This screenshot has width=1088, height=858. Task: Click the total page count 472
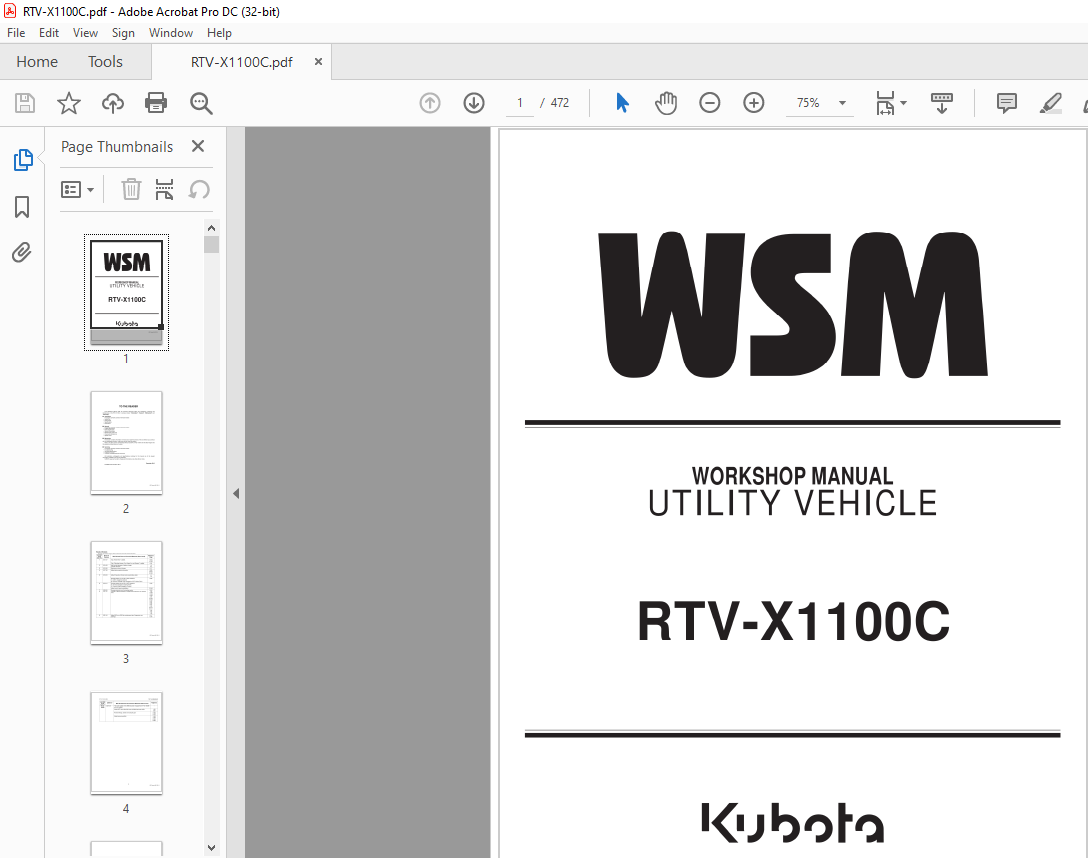[559, 103]
